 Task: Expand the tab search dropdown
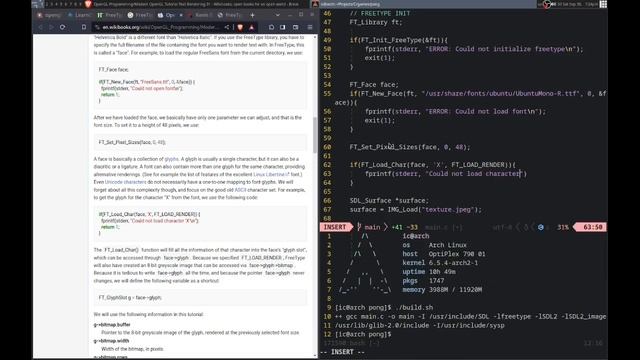tap(278, 15)
